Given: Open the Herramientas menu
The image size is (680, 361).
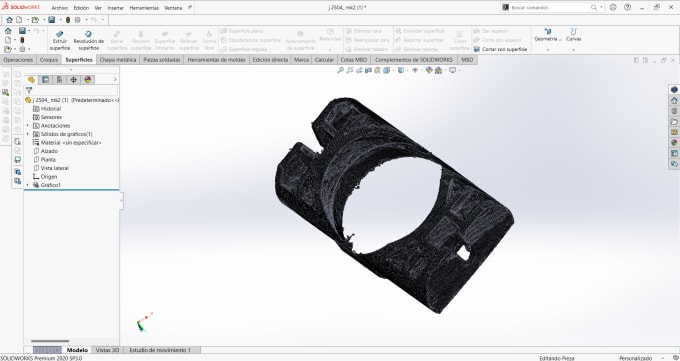Looking at the screenshot, I should tap(144, 8).
